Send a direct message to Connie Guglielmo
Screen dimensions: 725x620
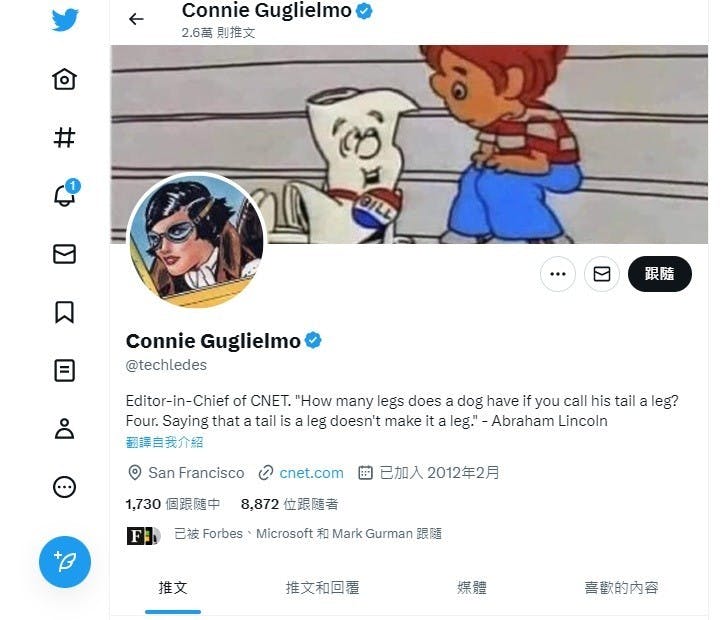[602, 274]
